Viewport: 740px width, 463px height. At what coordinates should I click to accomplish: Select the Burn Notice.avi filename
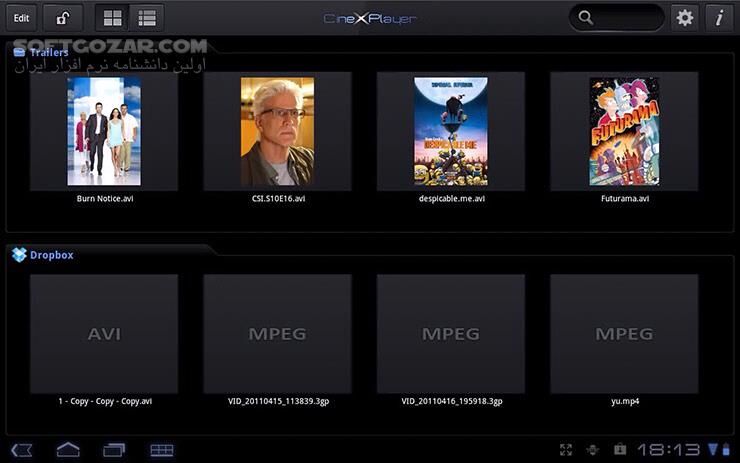click(x=105, y=199)
